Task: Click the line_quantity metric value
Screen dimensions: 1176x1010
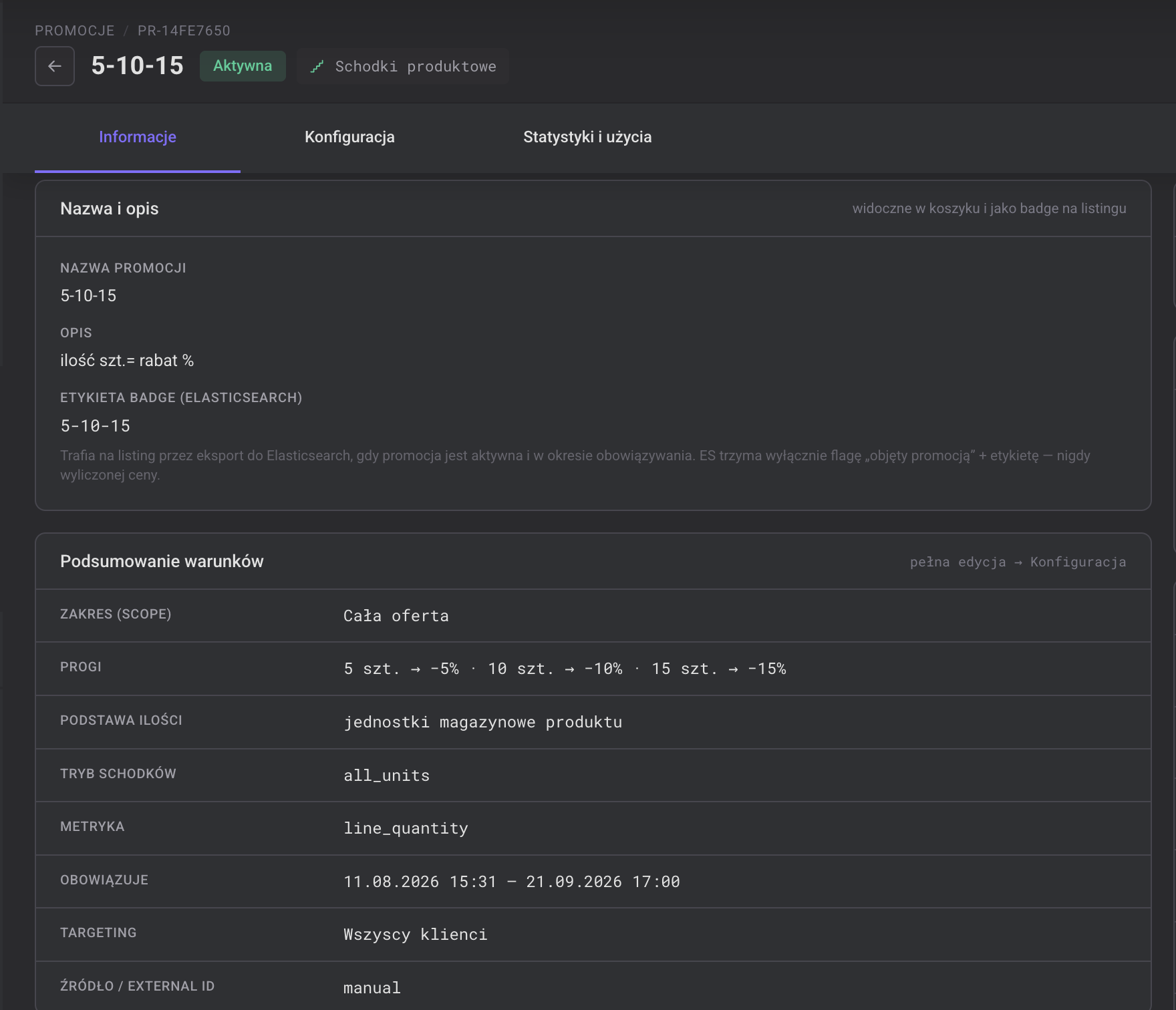Action: 406,828
